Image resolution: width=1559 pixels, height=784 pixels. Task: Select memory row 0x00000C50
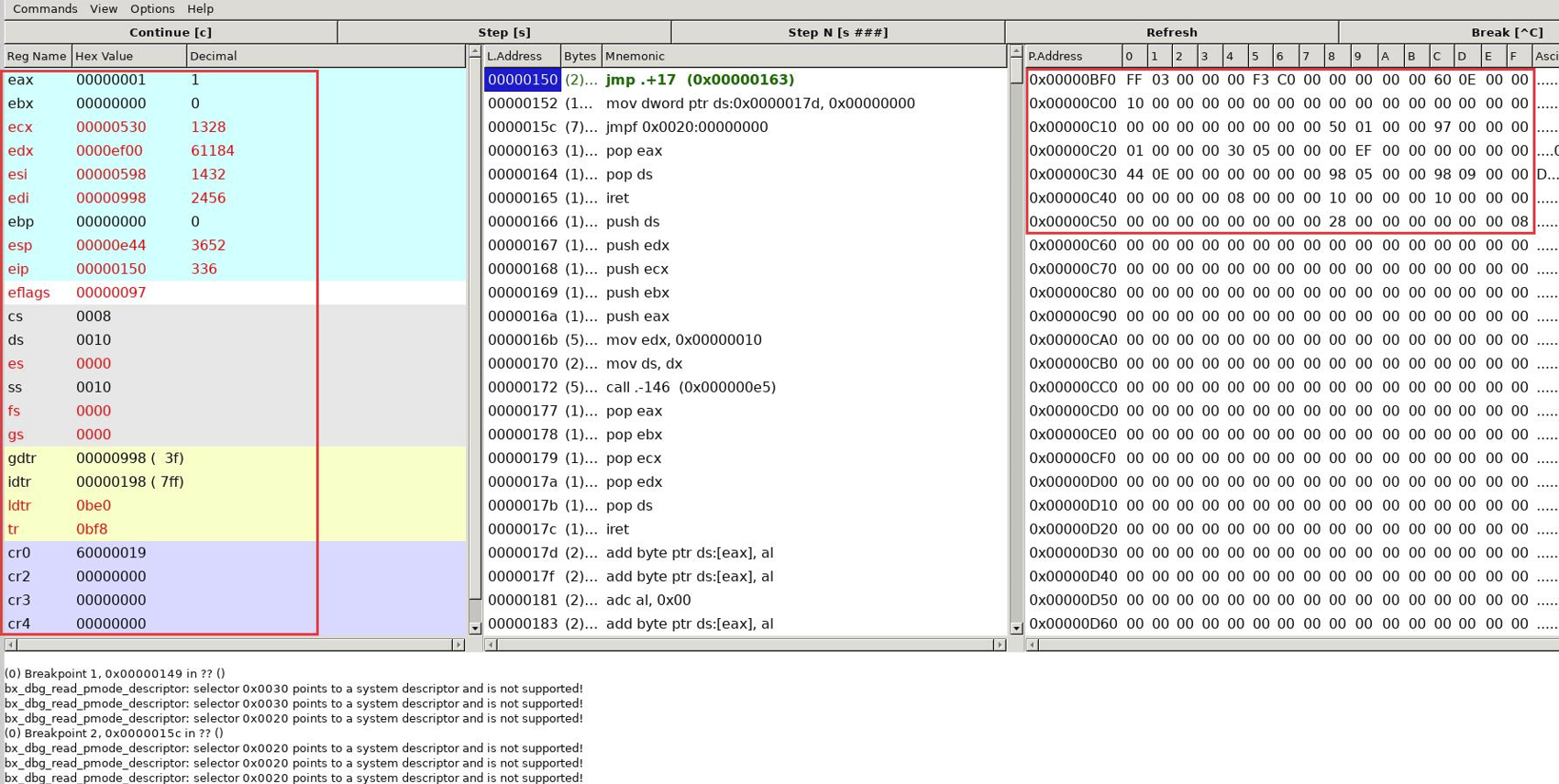1291,221
